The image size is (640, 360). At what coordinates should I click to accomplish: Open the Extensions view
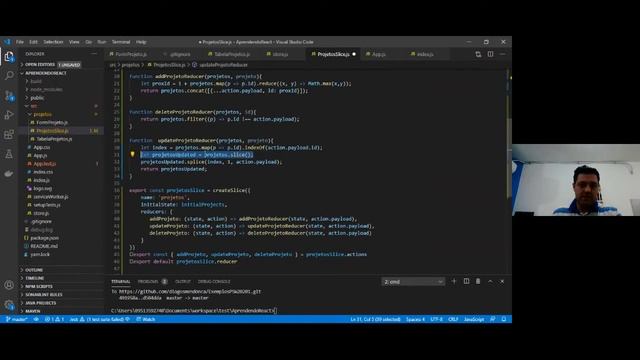tap(9, 134)
